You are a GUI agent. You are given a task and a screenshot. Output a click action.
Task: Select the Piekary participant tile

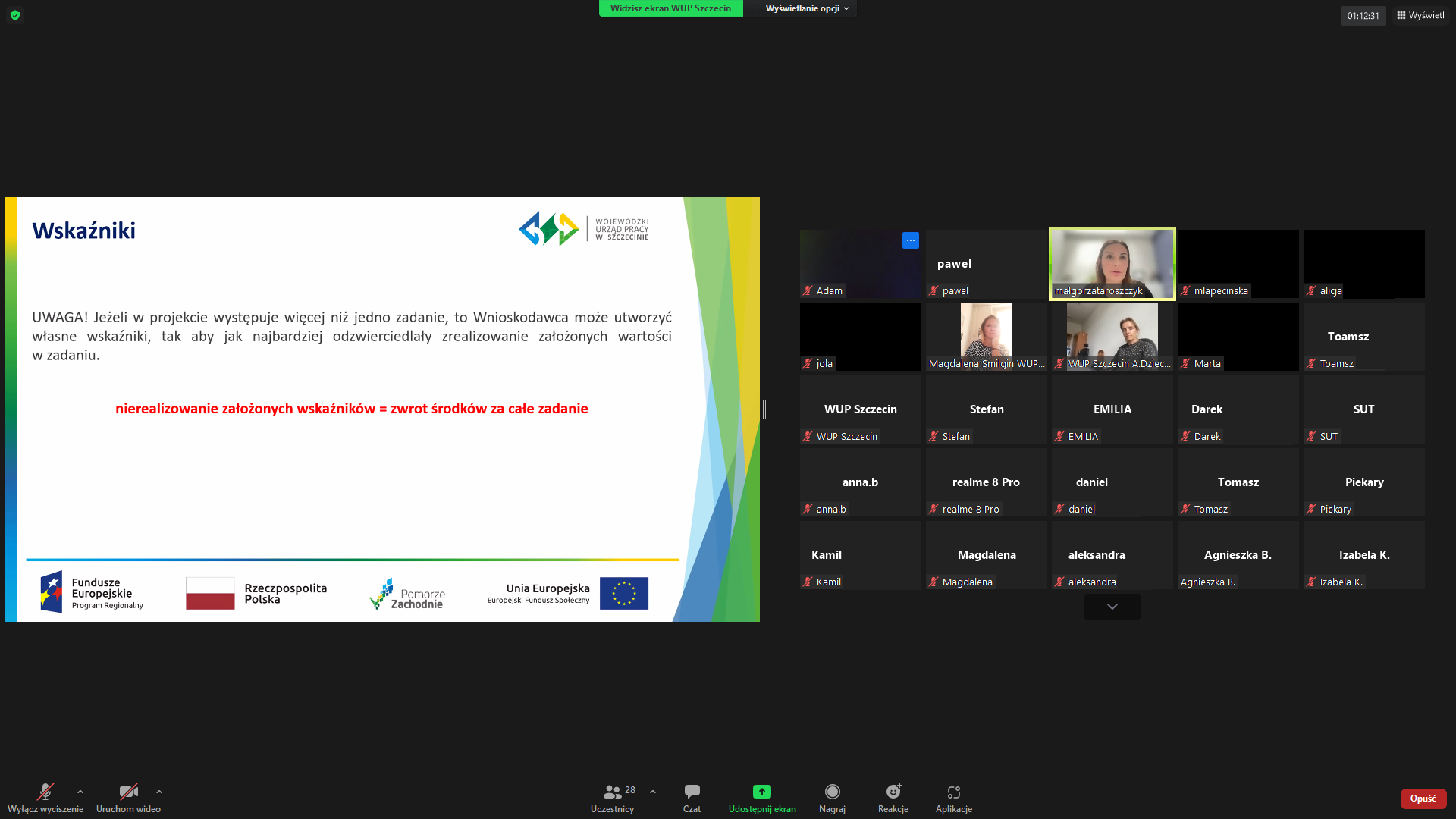[x=1364, y=482]
